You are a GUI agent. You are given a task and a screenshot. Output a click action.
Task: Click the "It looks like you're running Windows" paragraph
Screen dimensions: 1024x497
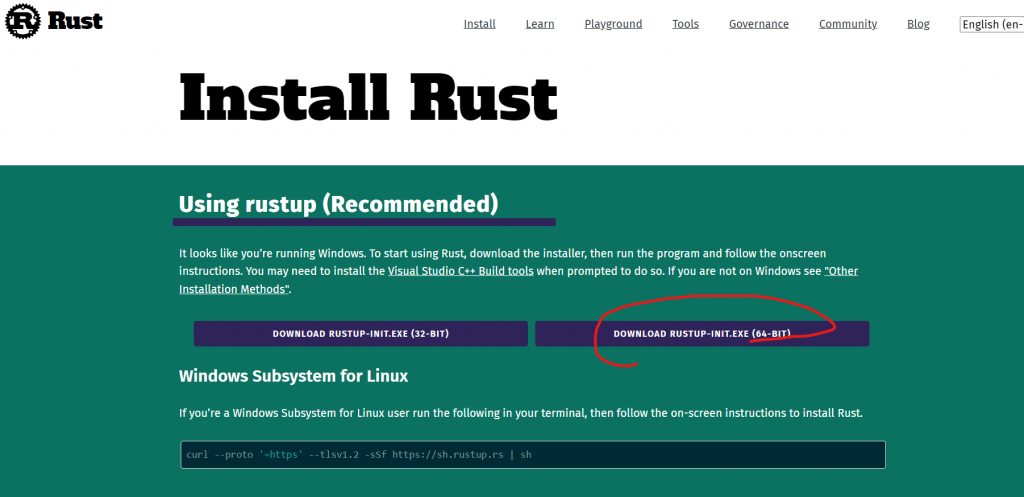coord(519,271)
